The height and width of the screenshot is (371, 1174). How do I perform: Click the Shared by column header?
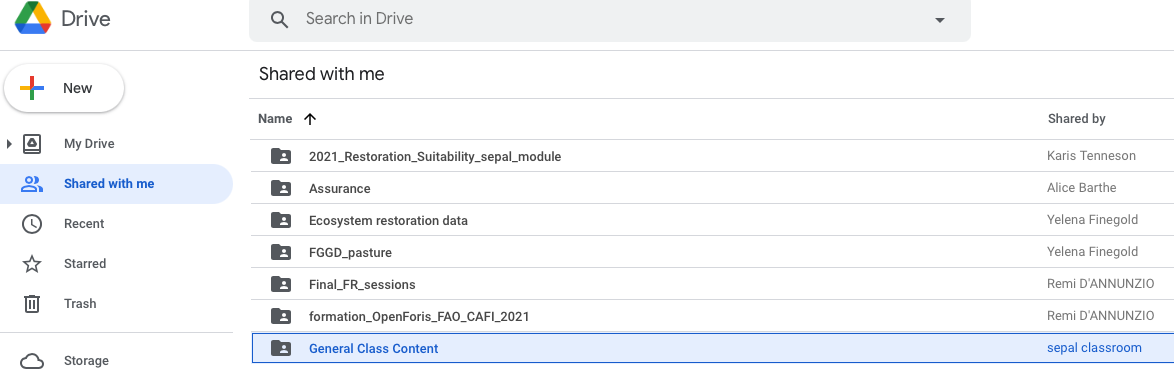(x=1077, y=119)
